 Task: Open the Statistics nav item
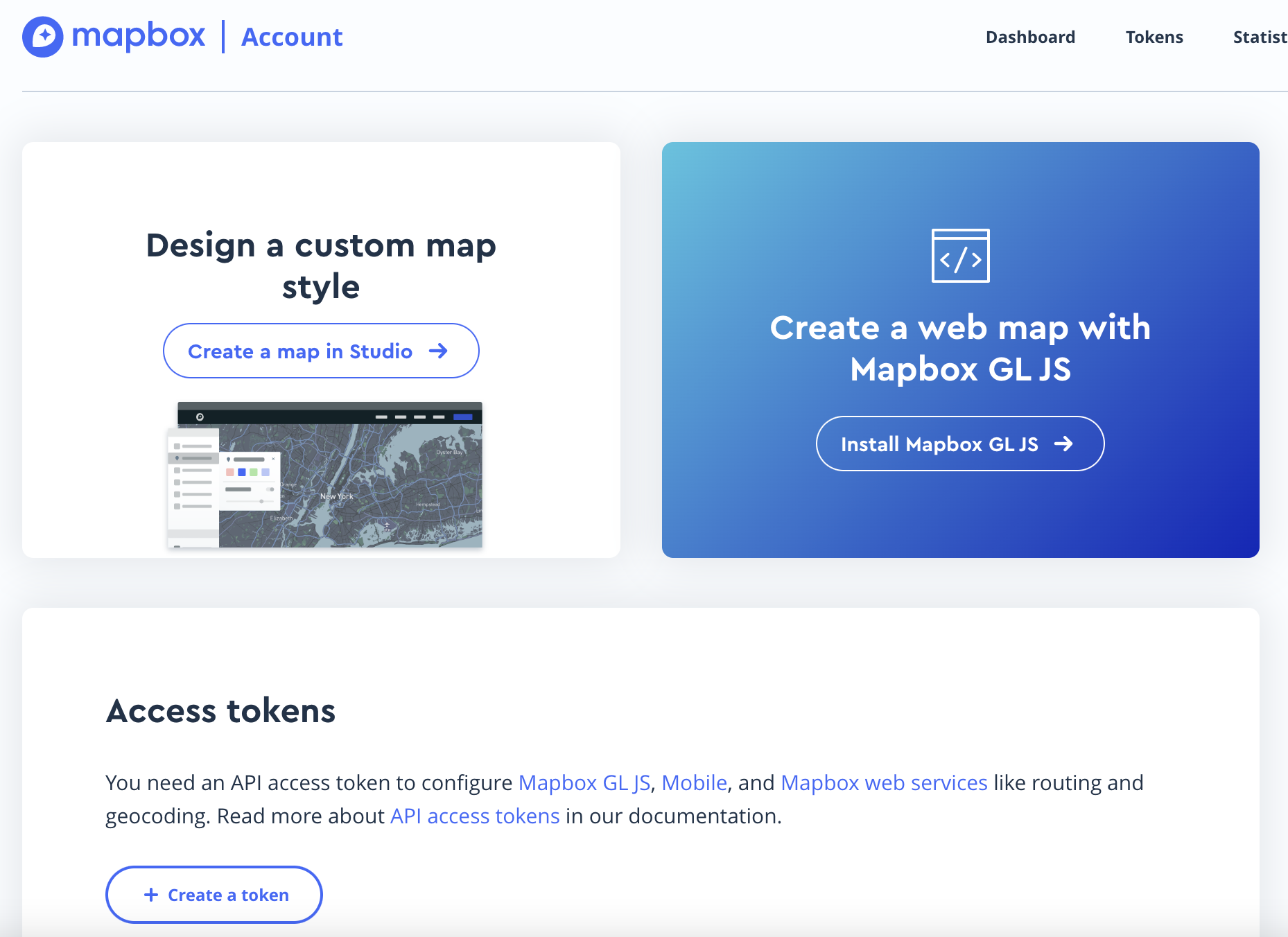pos(1260,37)
